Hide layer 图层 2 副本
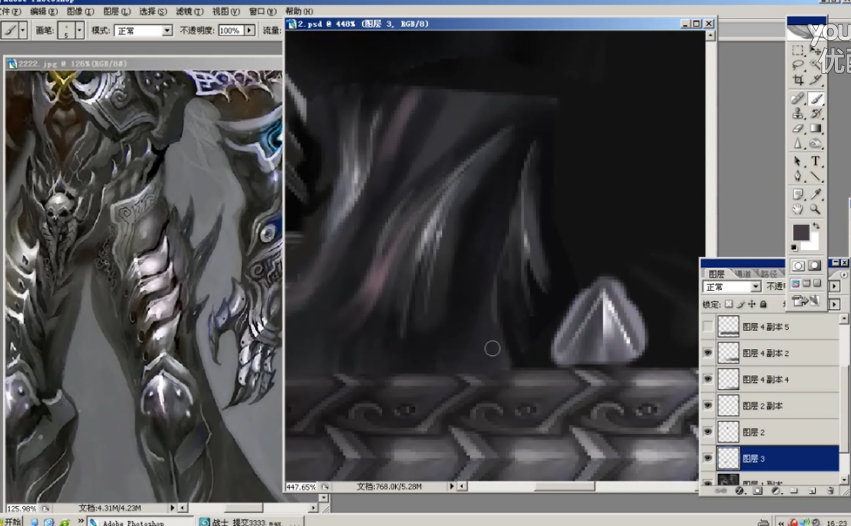851x526 pixels. (x=708, y=405)
